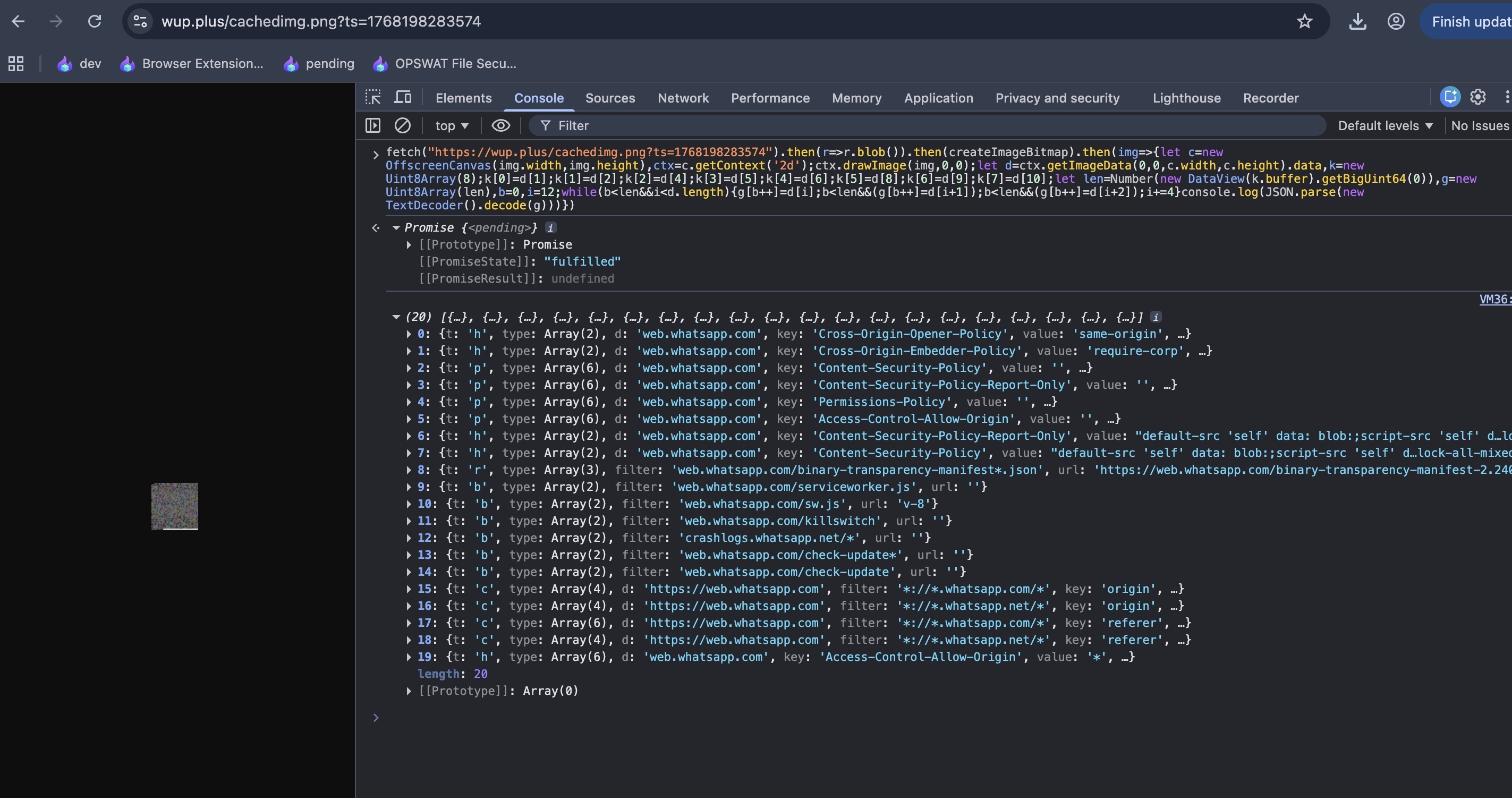
Task: Open the Application tab
Action: click(938, 98)
